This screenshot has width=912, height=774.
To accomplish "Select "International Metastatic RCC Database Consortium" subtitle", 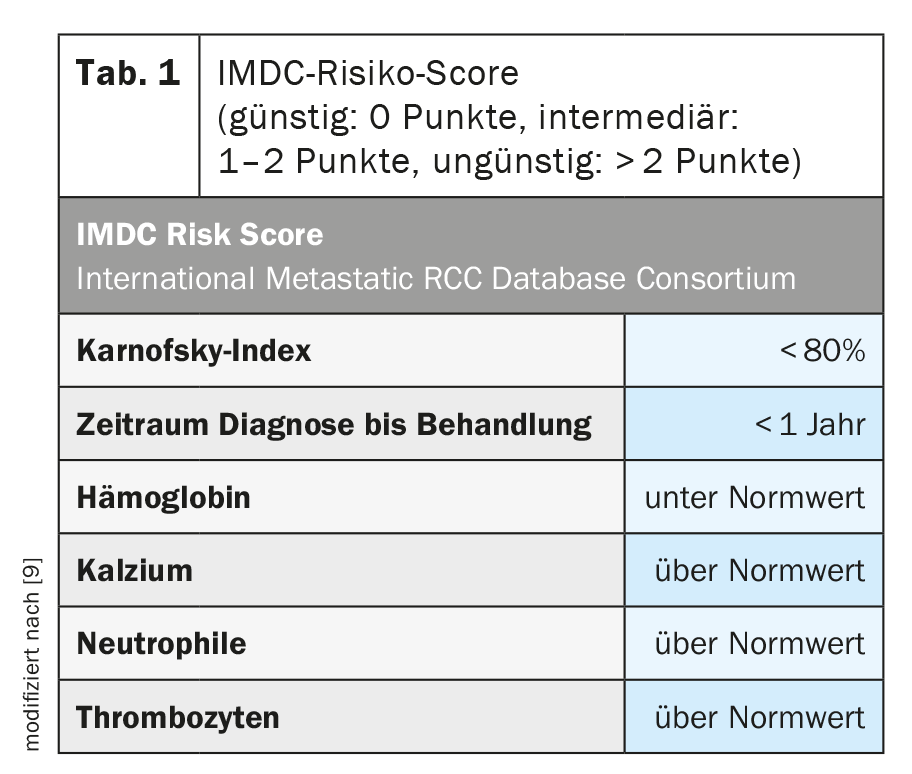I will coord(436,277).
